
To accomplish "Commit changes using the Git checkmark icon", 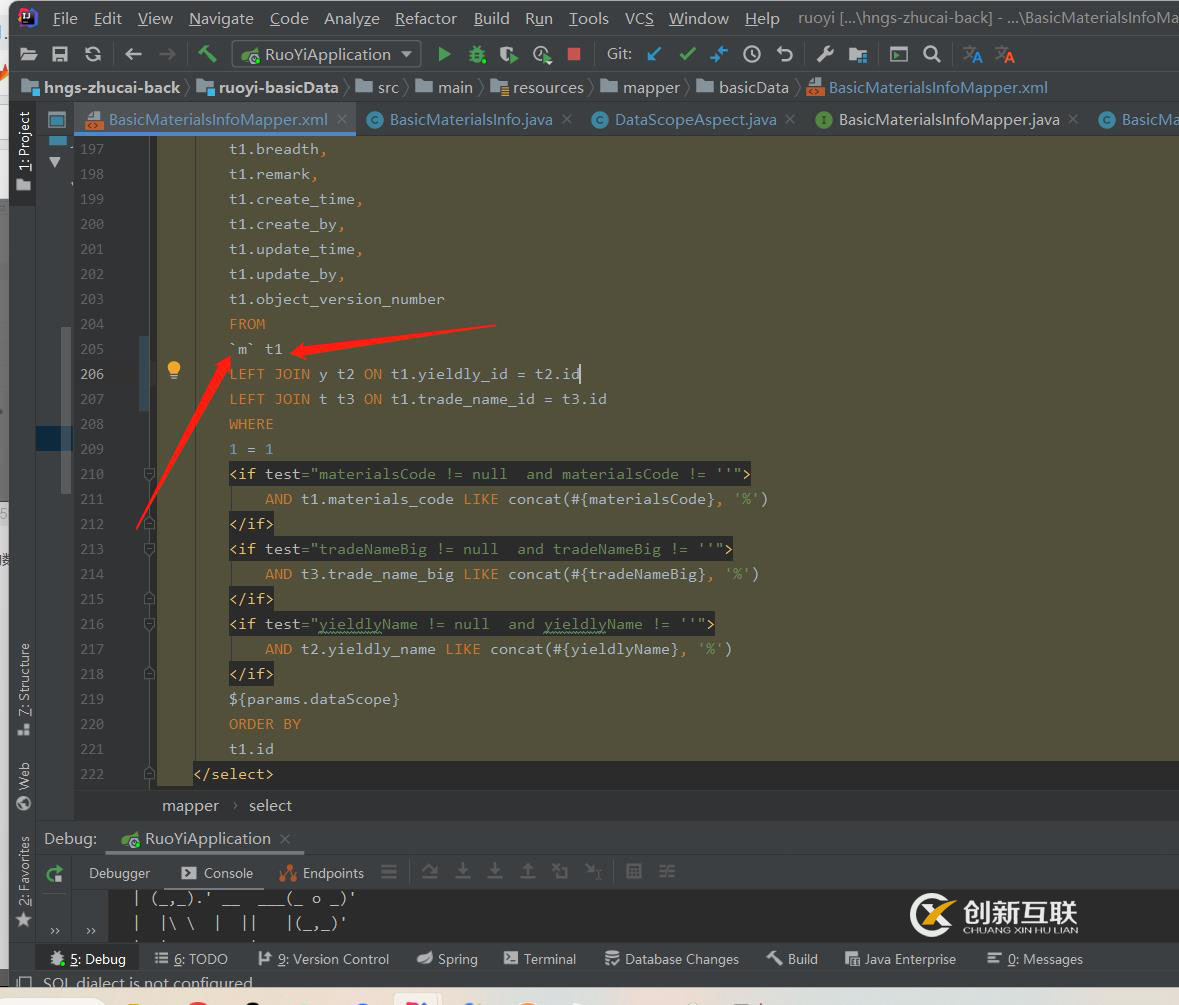I will point(687,54).
